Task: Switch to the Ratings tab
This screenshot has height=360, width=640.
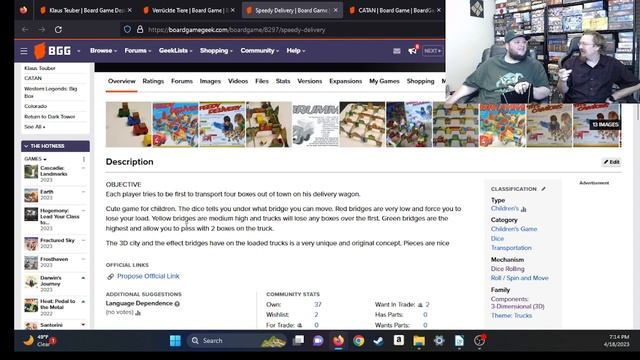Action: (x=153, y=81)
